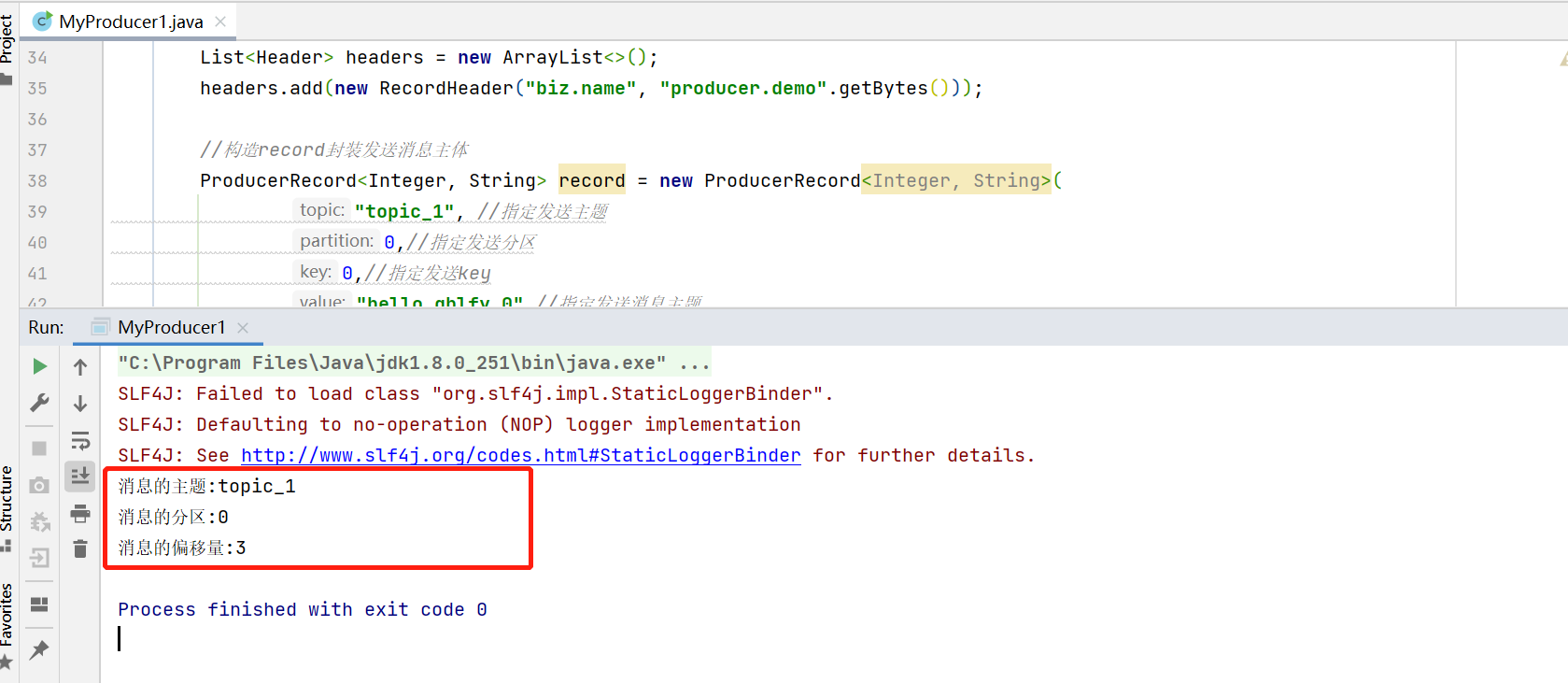Screen dimensions: 1568x683
Task: Toggle Scroll to End in console
Action: coord(80,477)
